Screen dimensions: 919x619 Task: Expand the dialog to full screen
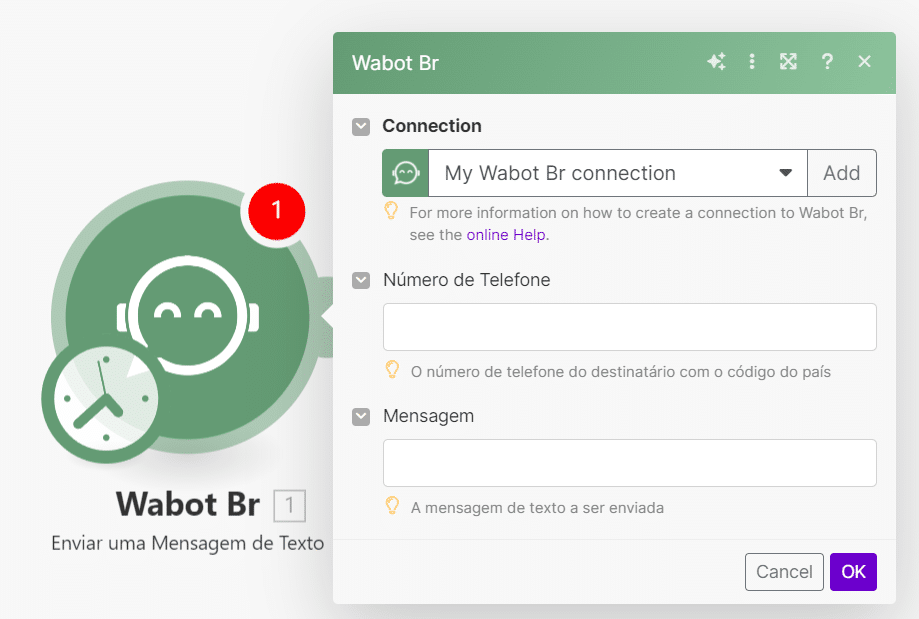tap(788, 62)
